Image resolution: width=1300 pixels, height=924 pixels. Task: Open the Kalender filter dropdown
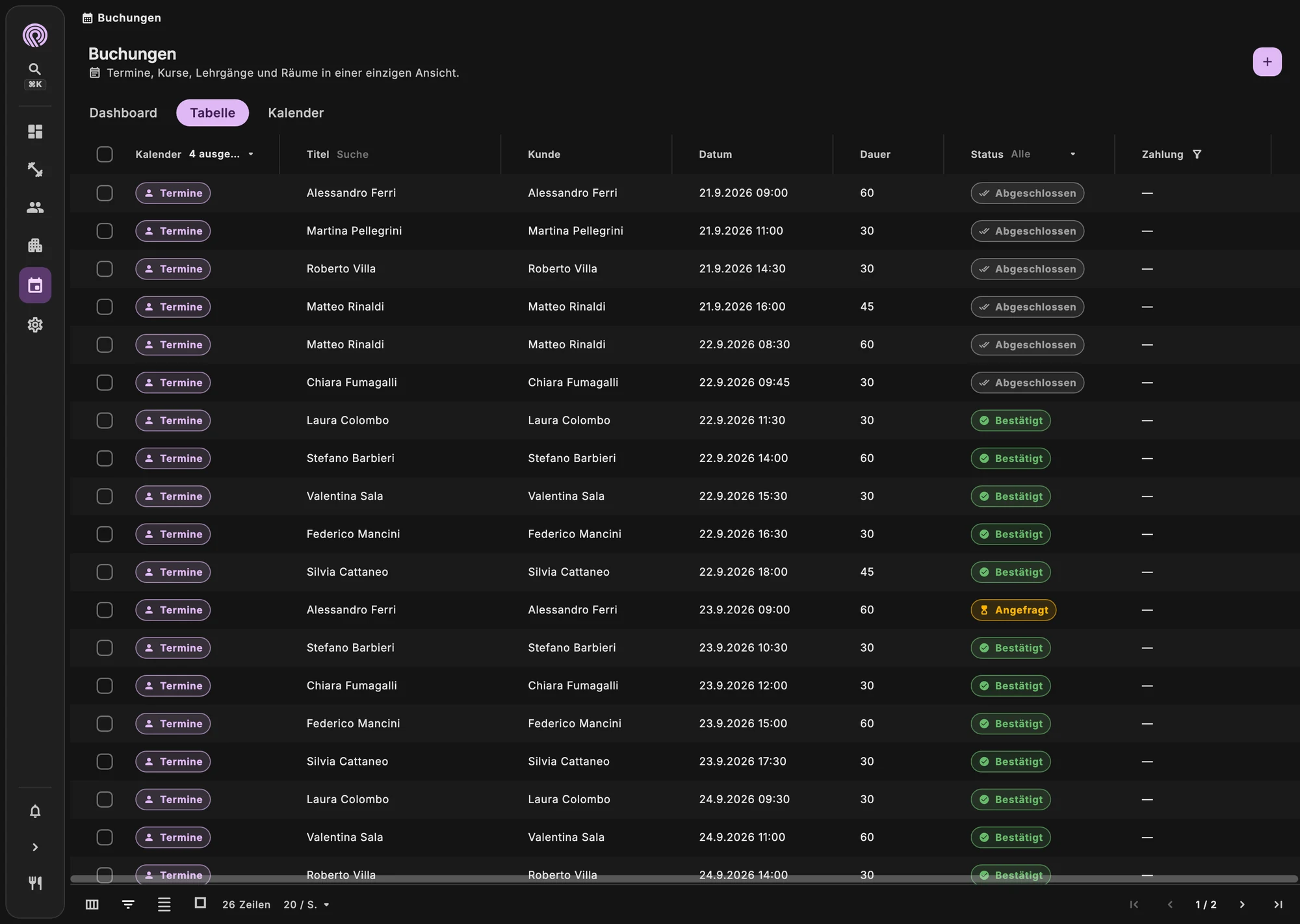221,154
